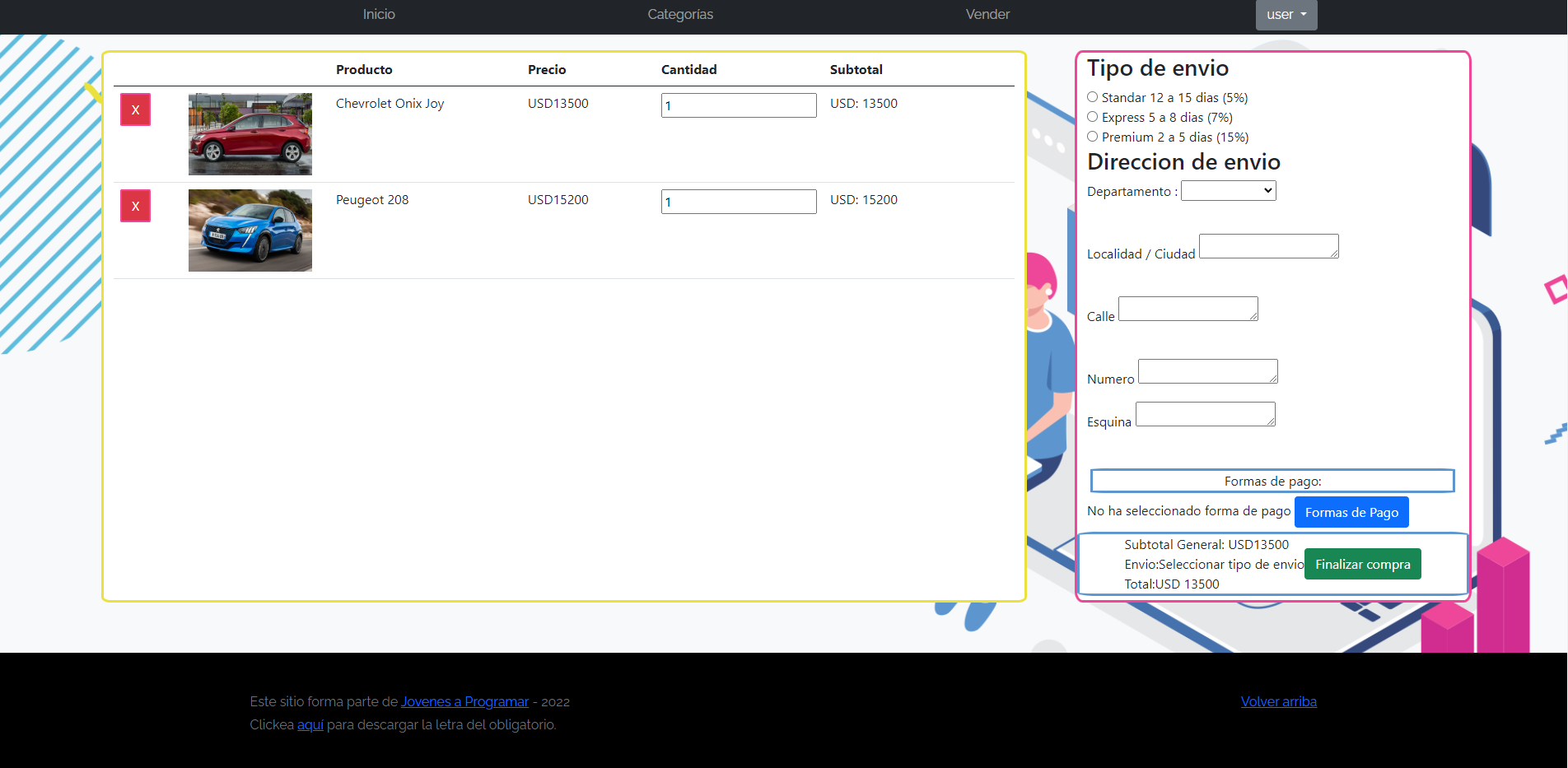The image size is (1568, 768).
Task: Click the Precio column header
Action: (x=547, y=69)
